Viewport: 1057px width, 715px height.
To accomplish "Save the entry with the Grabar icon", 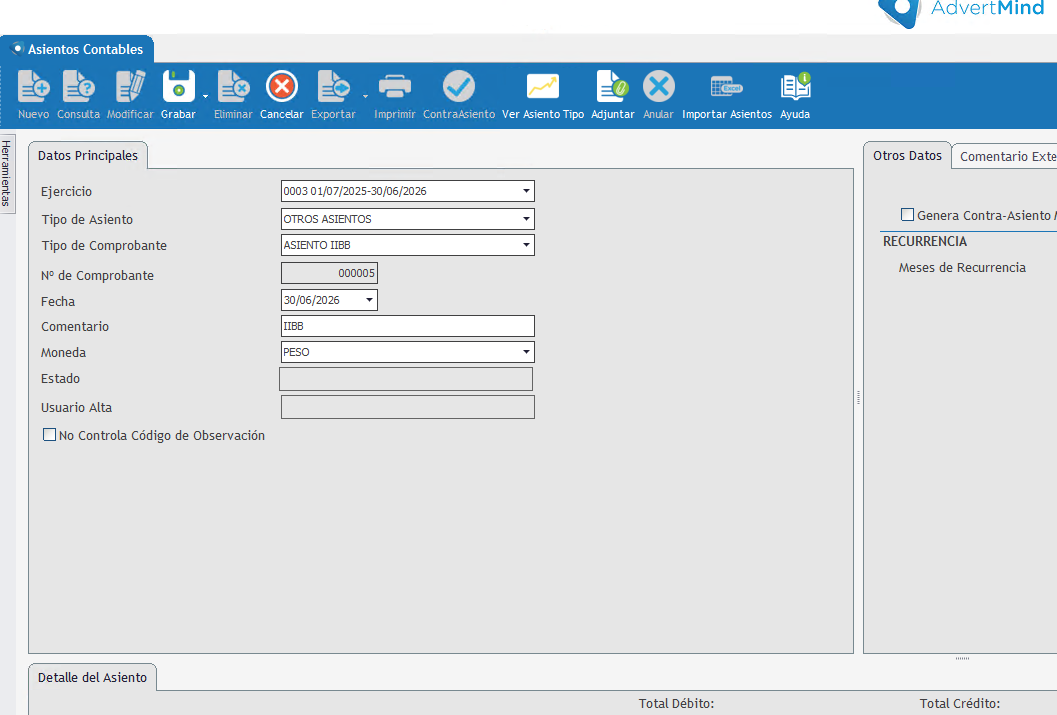I will click(178, 87).
